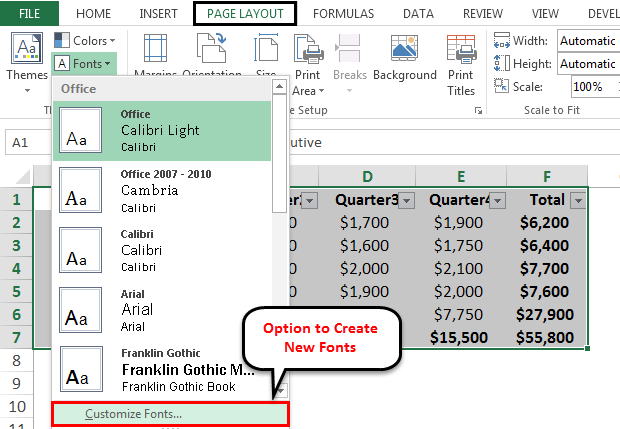Open the Print Area icon

point(308,48)
